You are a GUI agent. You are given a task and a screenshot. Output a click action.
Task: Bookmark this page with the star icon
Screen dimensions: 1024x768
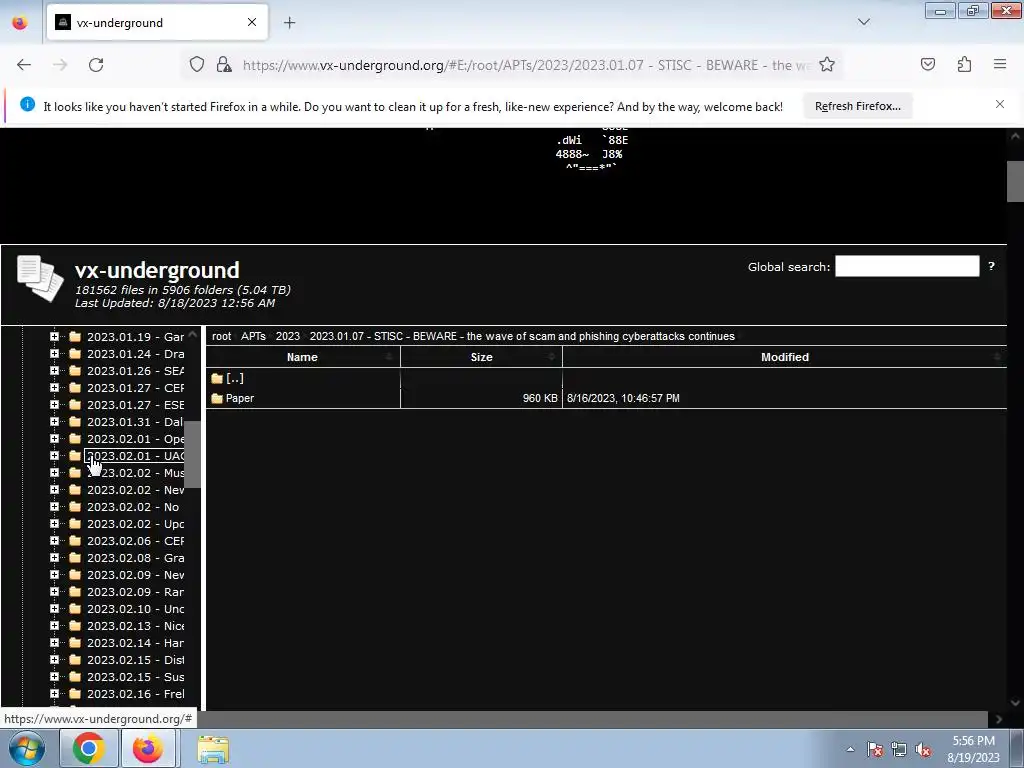pos(827,65)
